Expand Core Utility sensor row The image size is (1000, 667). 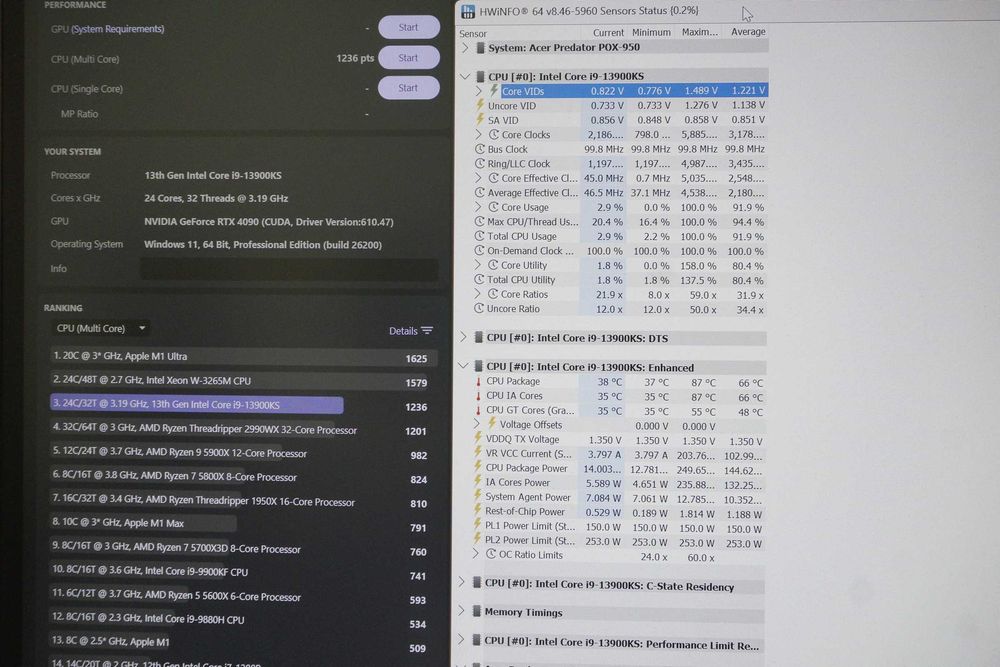[478, 265]
